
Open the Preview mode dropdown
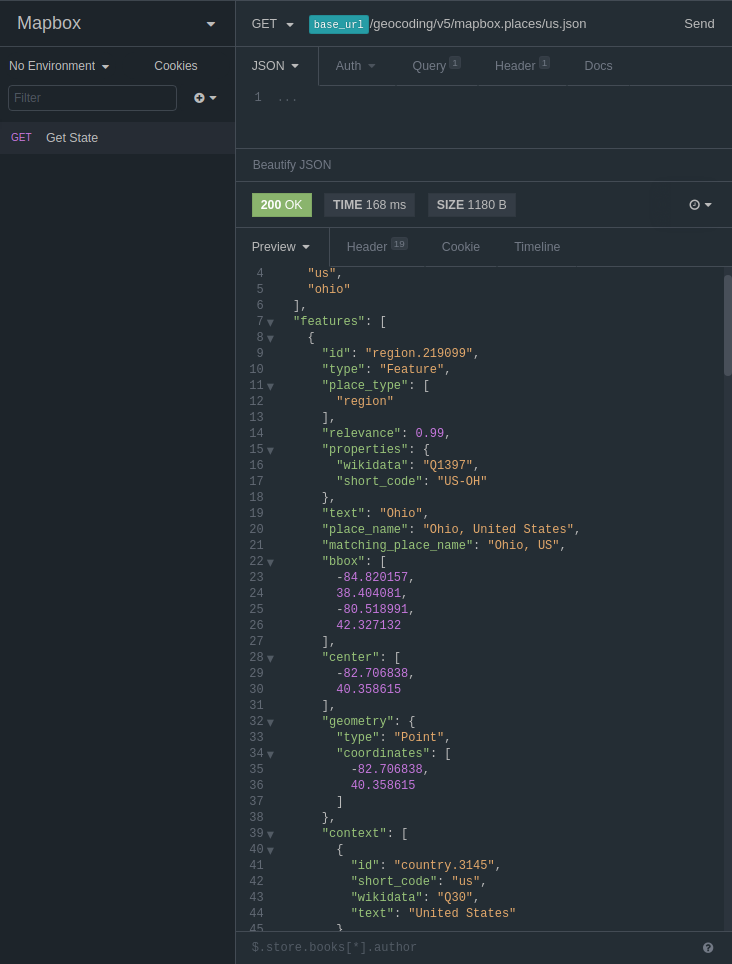coord(280,247)
